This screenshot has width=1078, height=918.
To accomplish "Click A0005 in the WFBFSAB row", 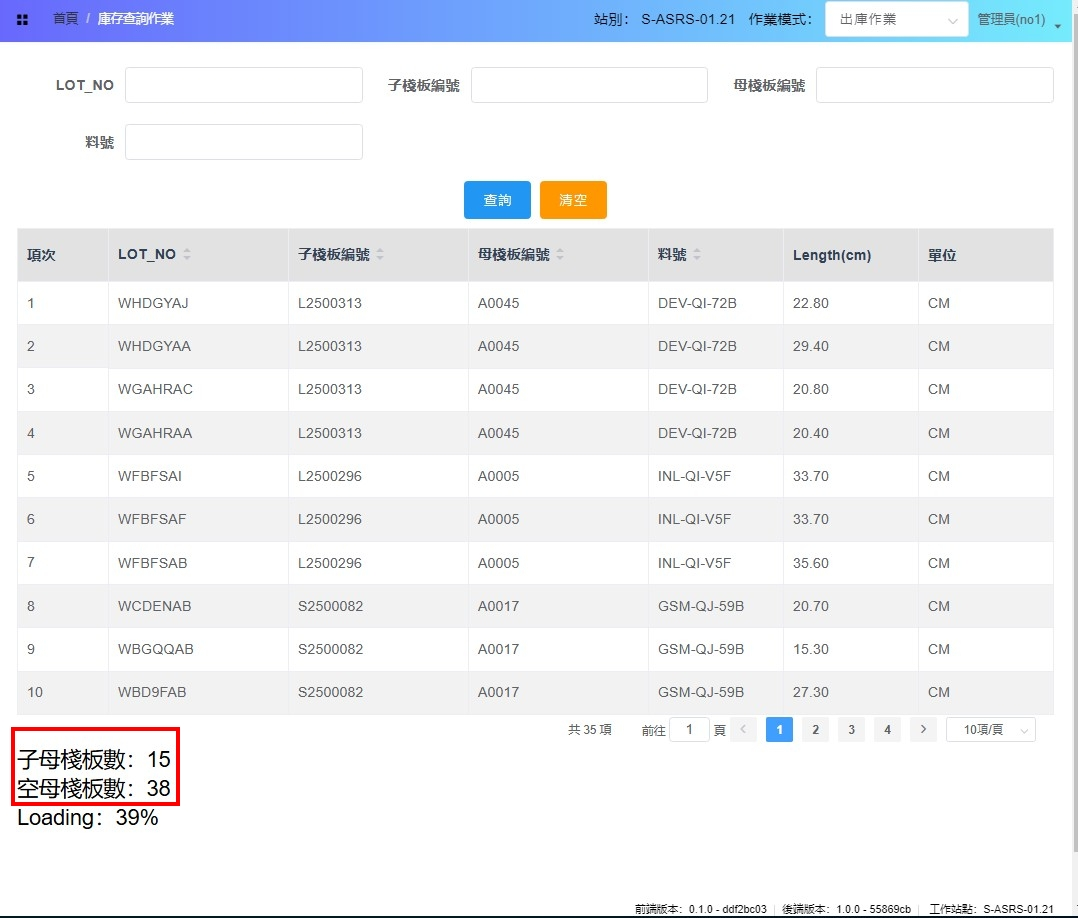I will pyautogui.click(x=498, y=563).
